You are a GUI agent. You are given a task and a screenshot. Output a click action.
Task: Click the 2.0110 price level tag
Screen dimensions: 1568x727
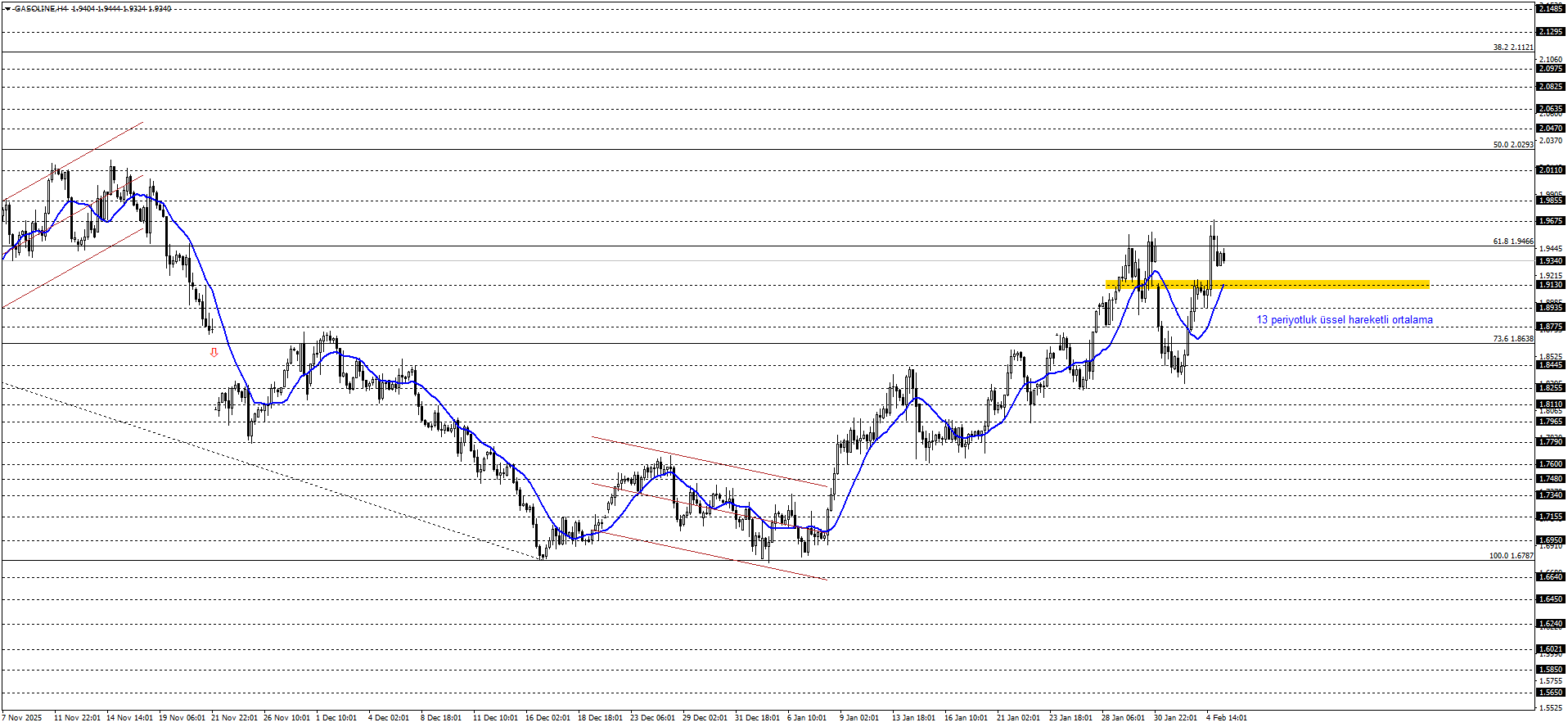[1551, 170]
